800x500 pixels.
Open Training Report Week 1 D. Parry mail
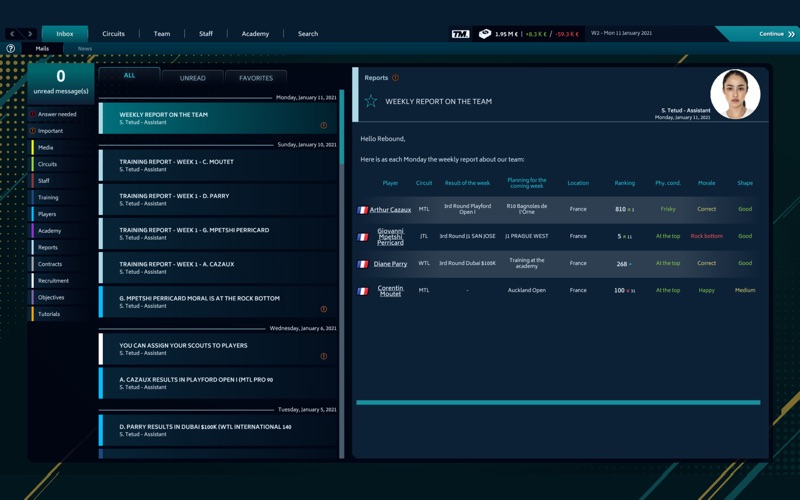click(x=218, y=199)
